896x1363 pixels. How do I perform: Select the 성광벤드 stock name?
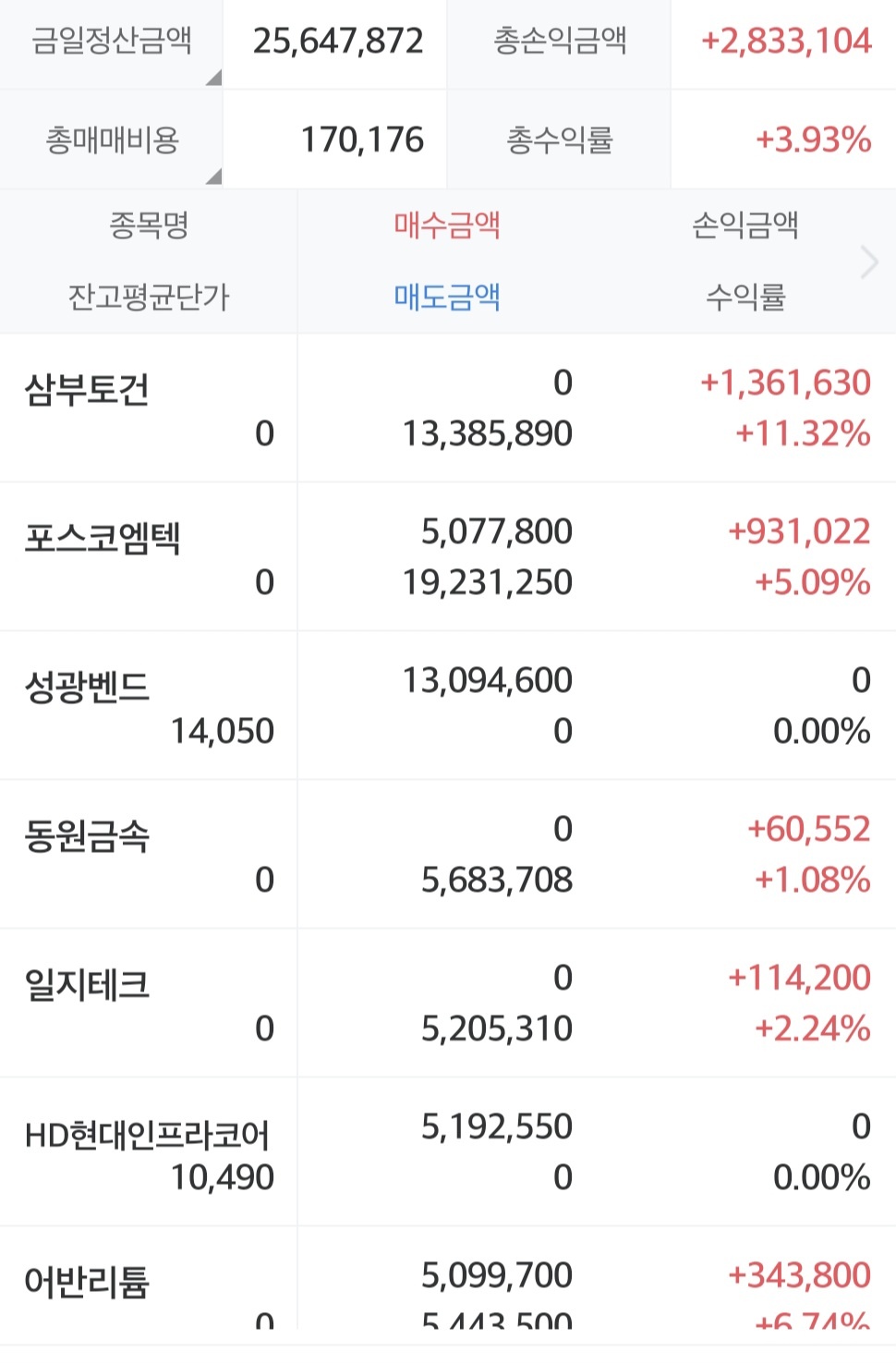click(x=87, y=687)
